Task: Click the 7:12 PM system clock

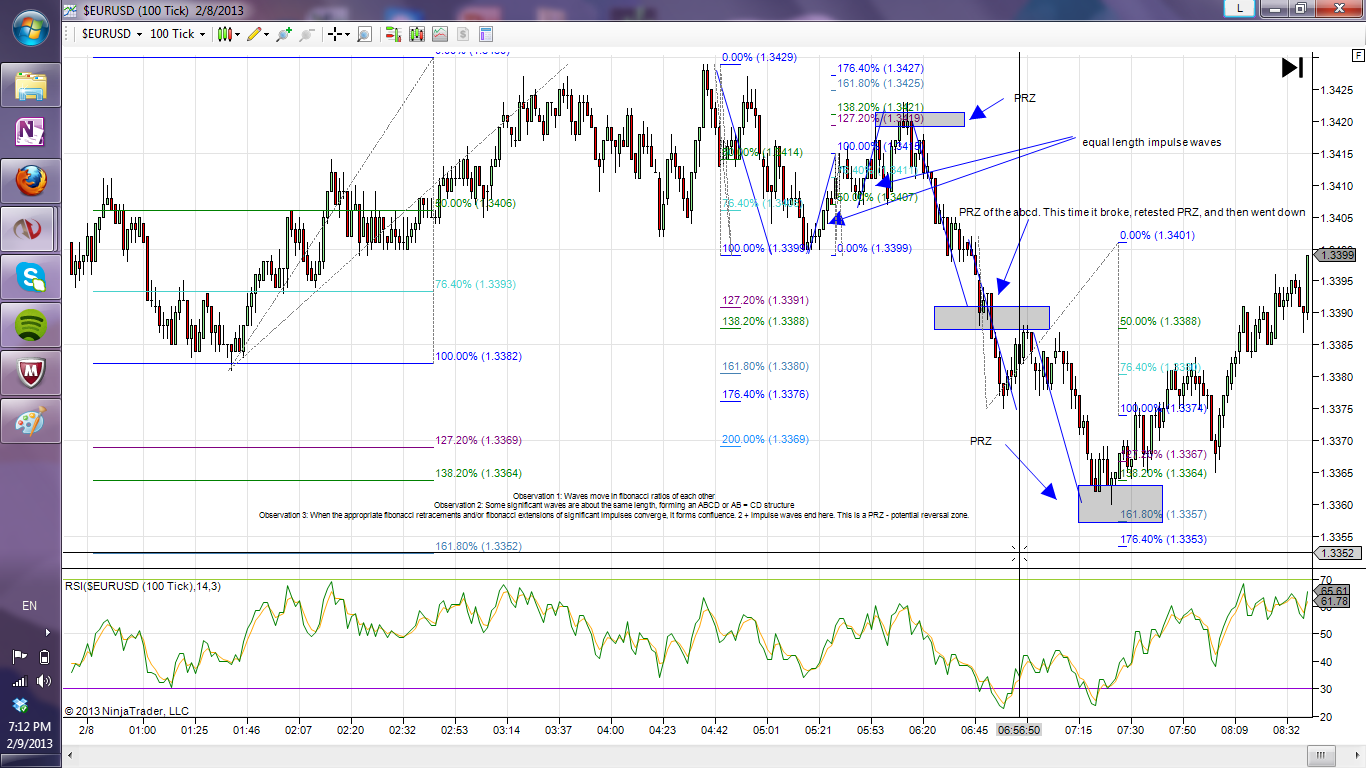Action: (x=30, y=727)
